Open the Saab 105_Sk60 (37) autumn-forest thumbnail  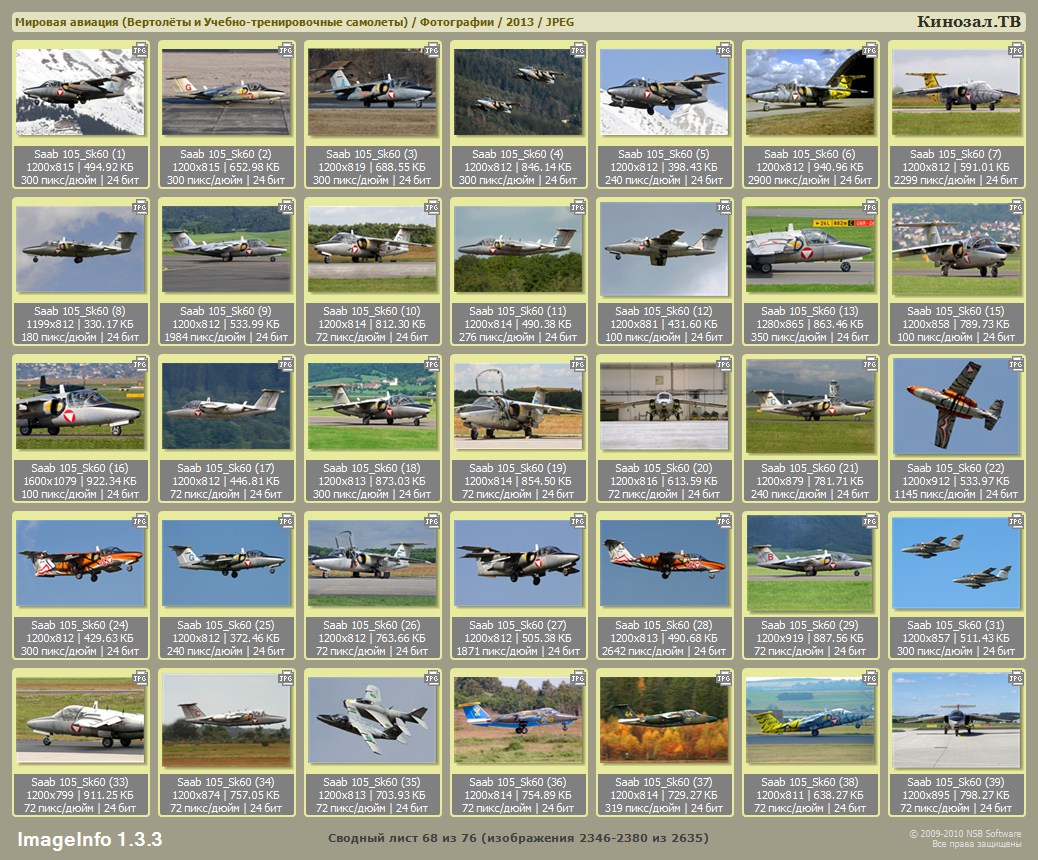[x=664, y=720]
